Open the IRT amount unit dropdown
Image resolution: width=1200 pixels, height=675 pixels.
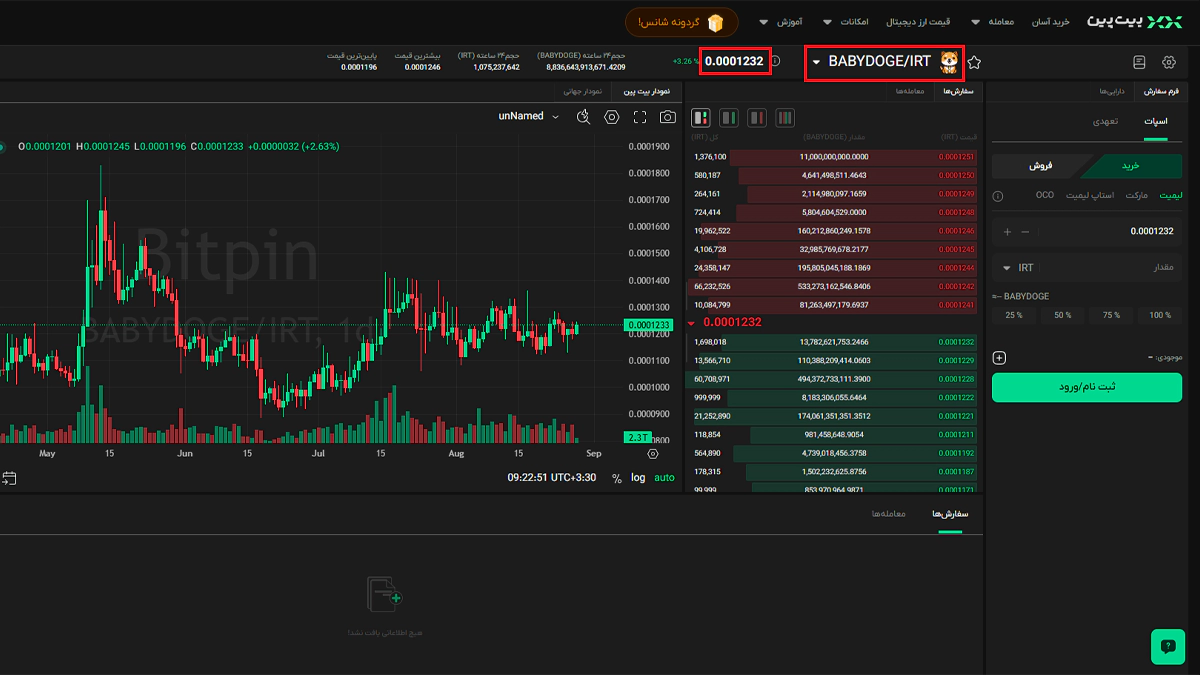(x=1019, y=268)
